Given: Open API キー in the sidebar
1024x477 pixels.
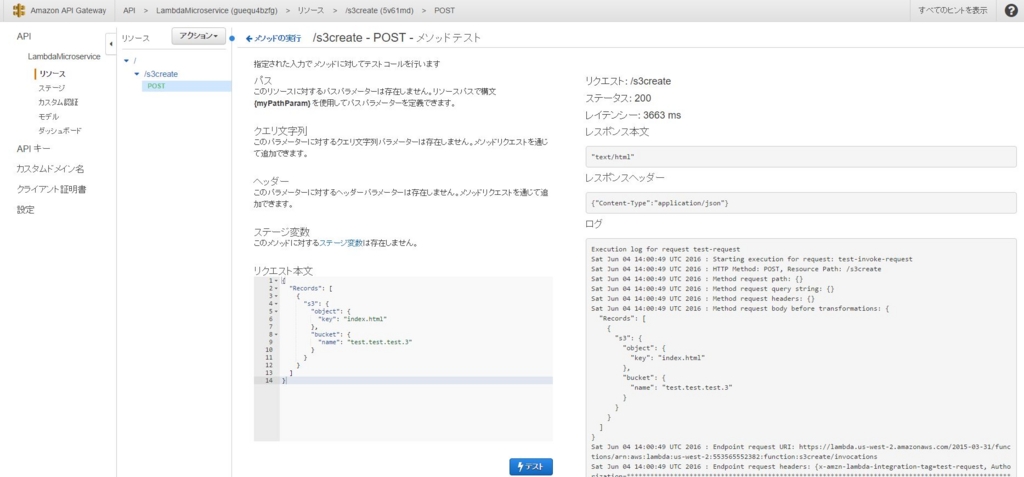Looking at the screenshot, I should pyautogui.click(x=33, y=148).
